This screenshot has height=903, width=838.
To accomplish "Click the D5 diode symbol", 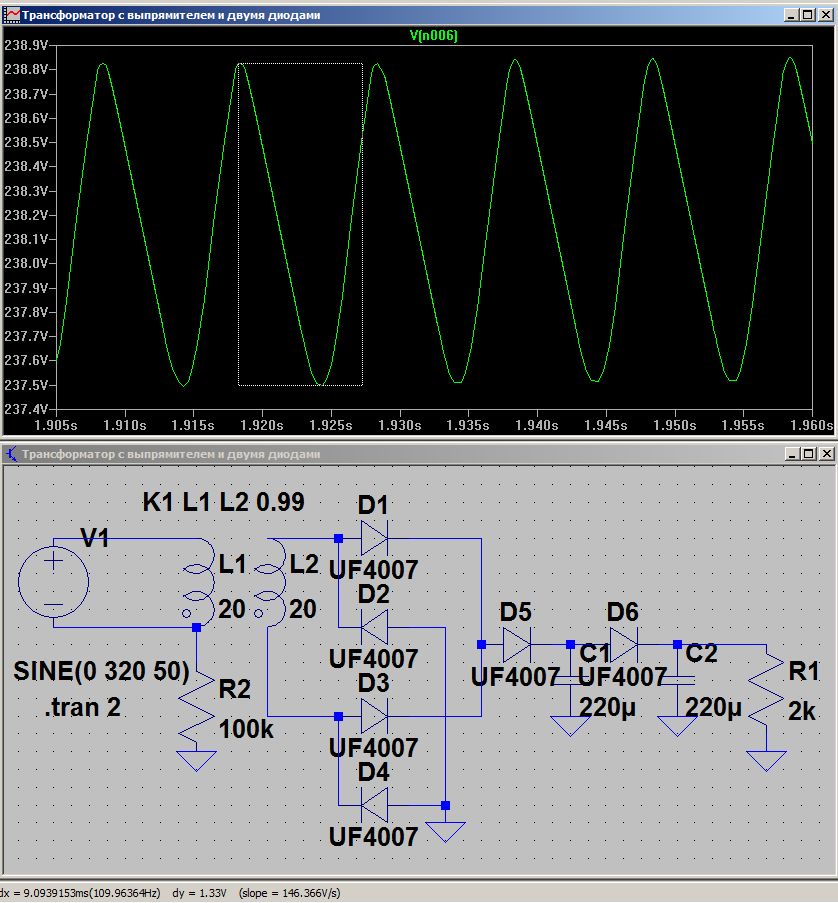I will tap(516, 645).
